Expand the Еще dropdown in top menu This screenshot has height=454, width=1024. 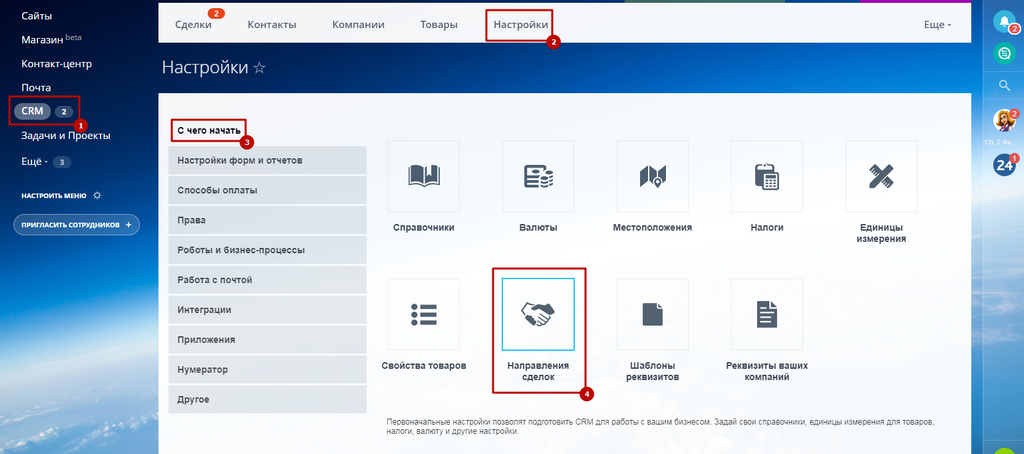pos(937,25)
